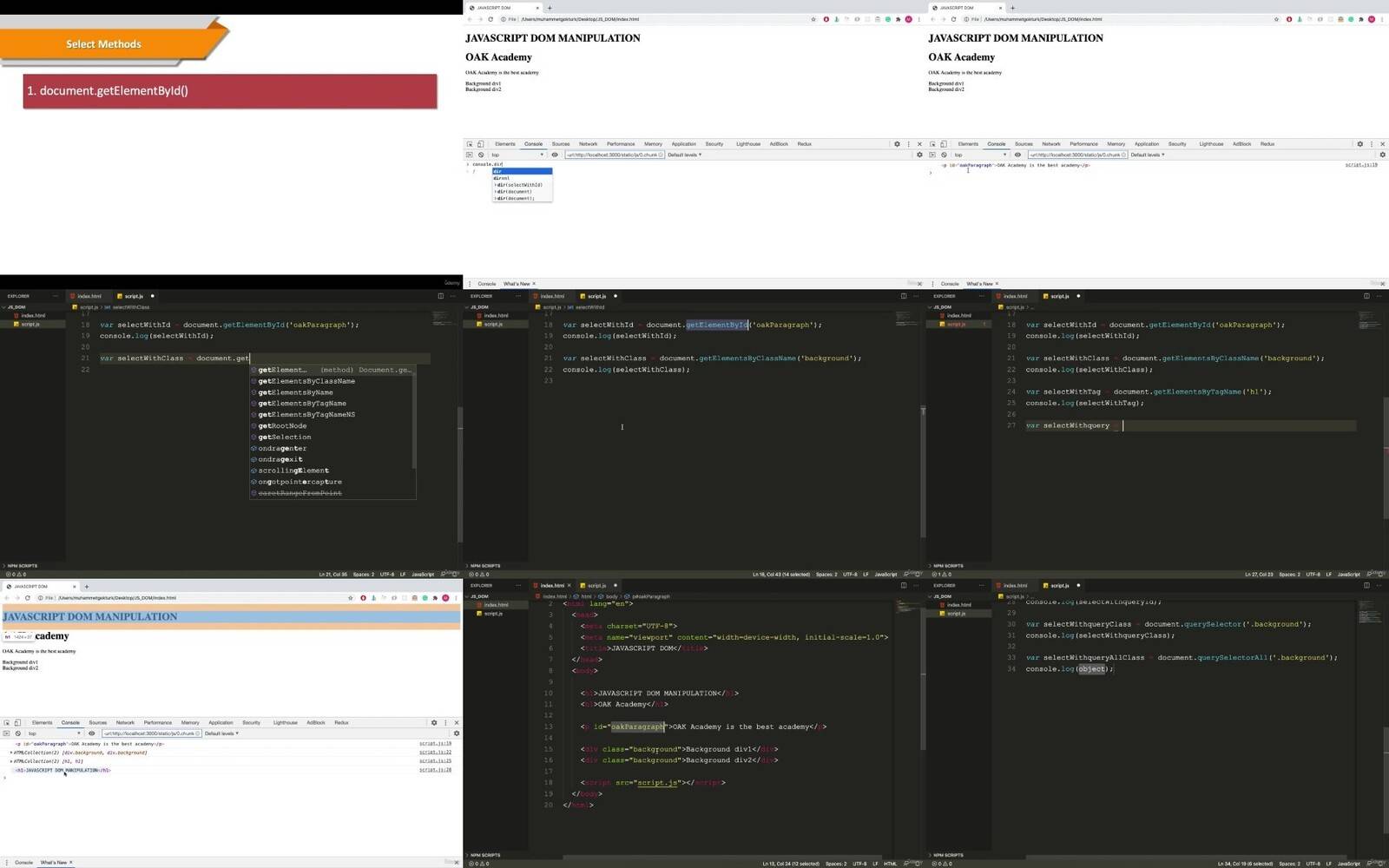Screen dimensions: 1389x868
Task: Open console settings gear beside Default levels, highlighted-heading browser
Action: click(457, 733)
